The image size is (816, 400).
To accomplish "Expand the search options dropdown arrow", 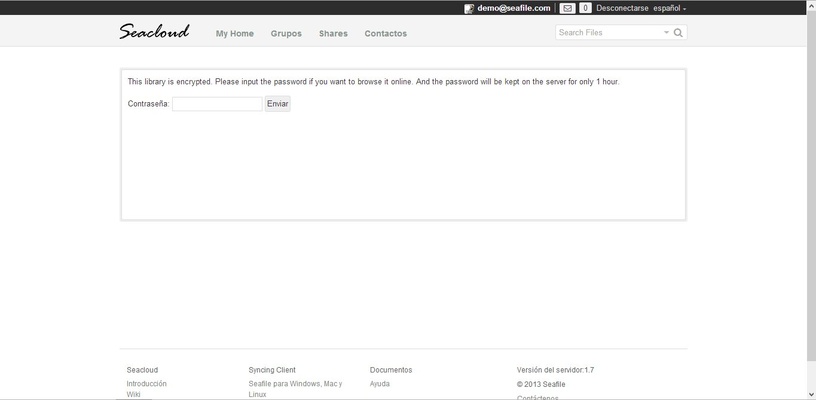I will pyautogui.click(x=666, y=32).
